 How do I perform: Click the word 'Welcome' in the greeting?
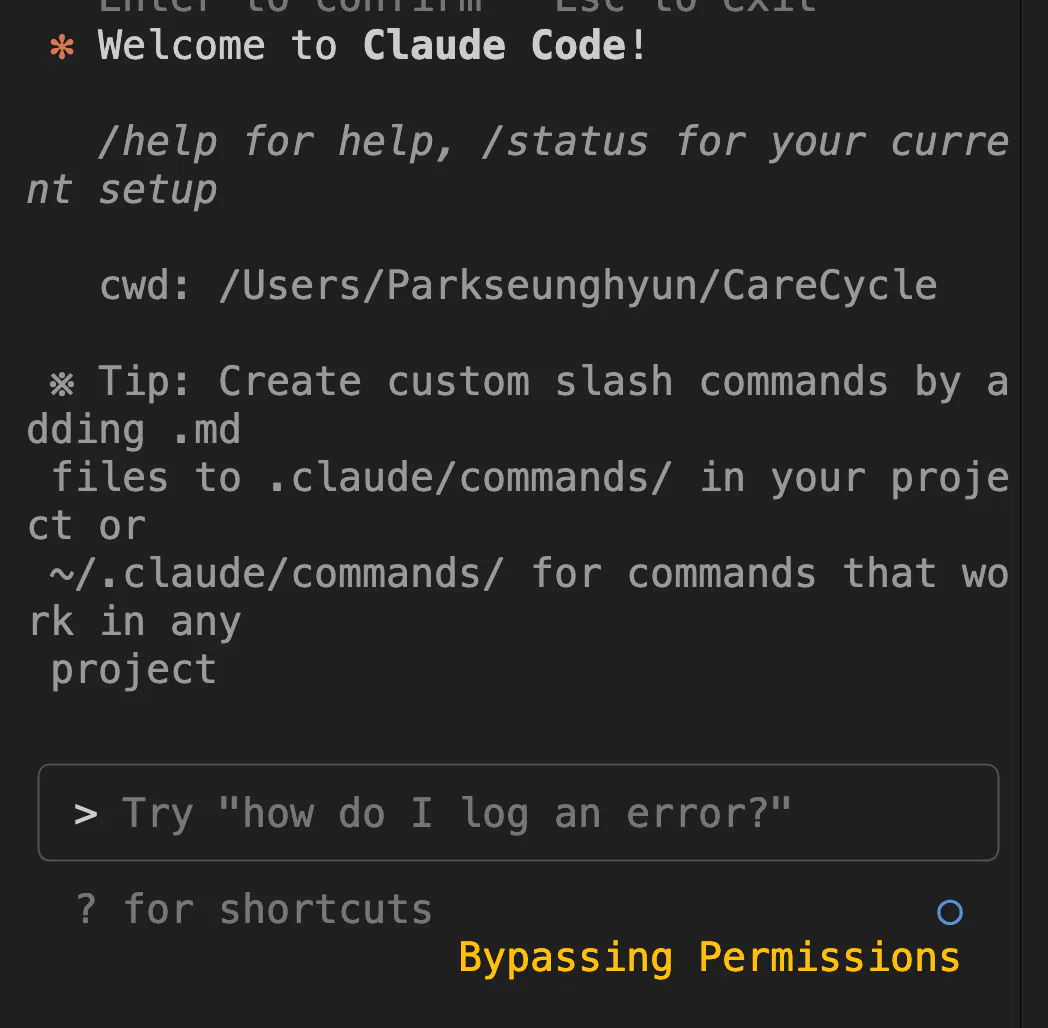(x=182, y=47)
